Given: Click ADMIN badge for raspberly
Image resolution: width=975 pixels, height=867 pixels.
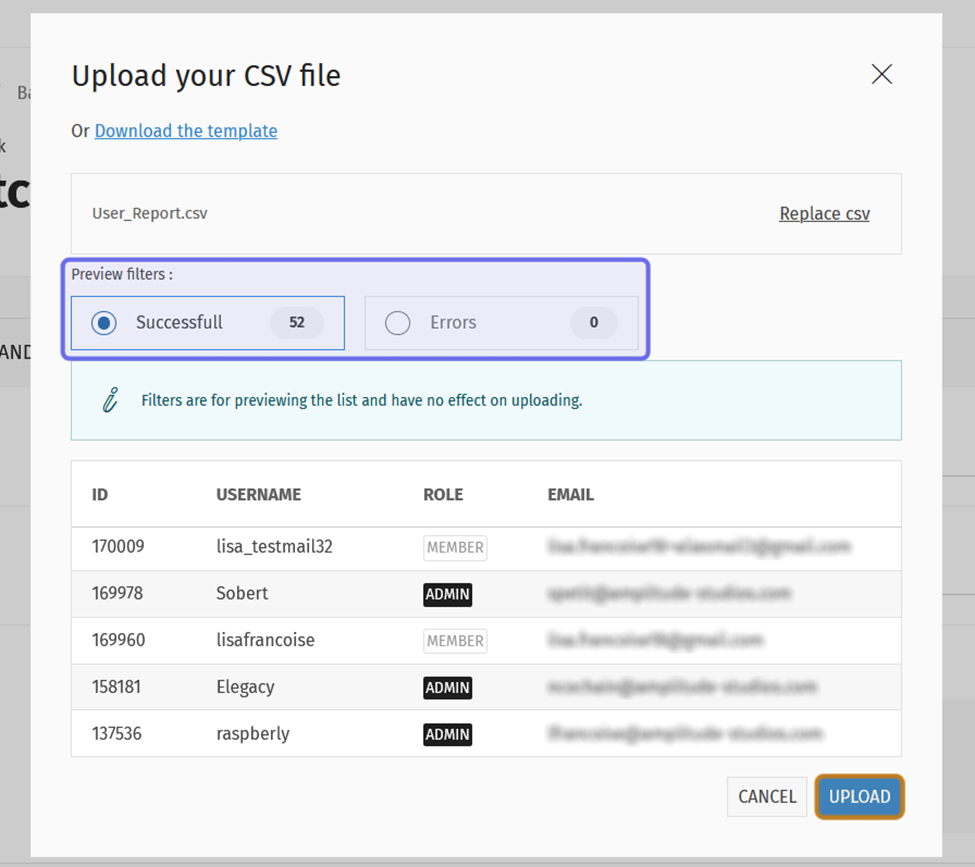Looking at the screenshot, I should pyautogui.click(x=448, y=735).
